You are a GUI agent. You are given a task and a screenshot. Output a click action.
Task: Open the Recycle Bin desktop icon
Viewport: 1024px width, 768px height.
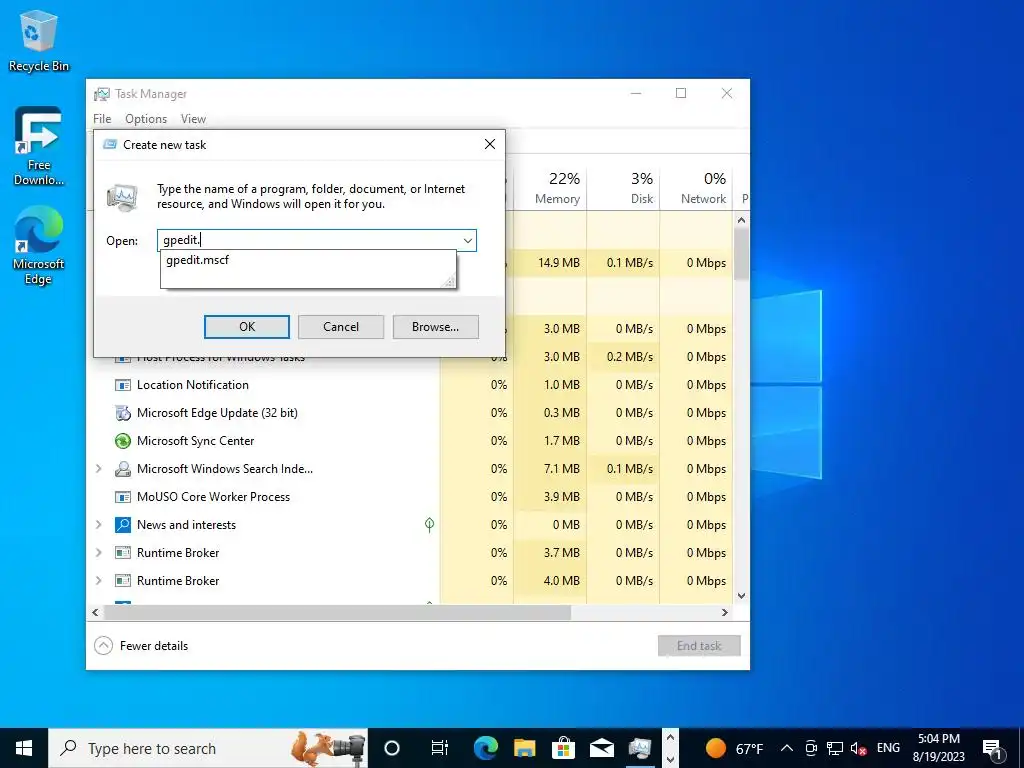(39, 40)
